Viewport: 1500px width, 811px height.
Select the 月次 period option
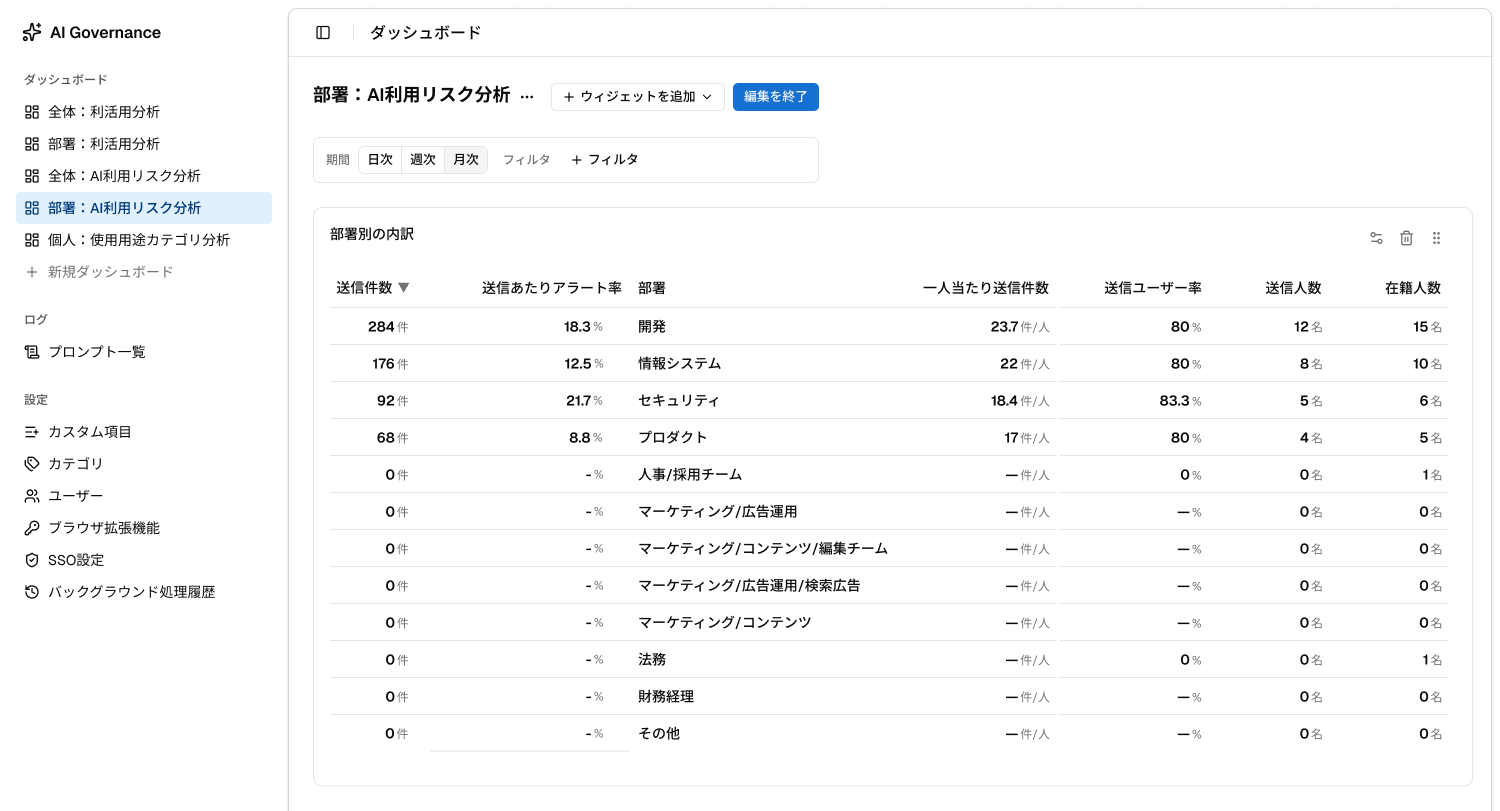pos(466,160)
